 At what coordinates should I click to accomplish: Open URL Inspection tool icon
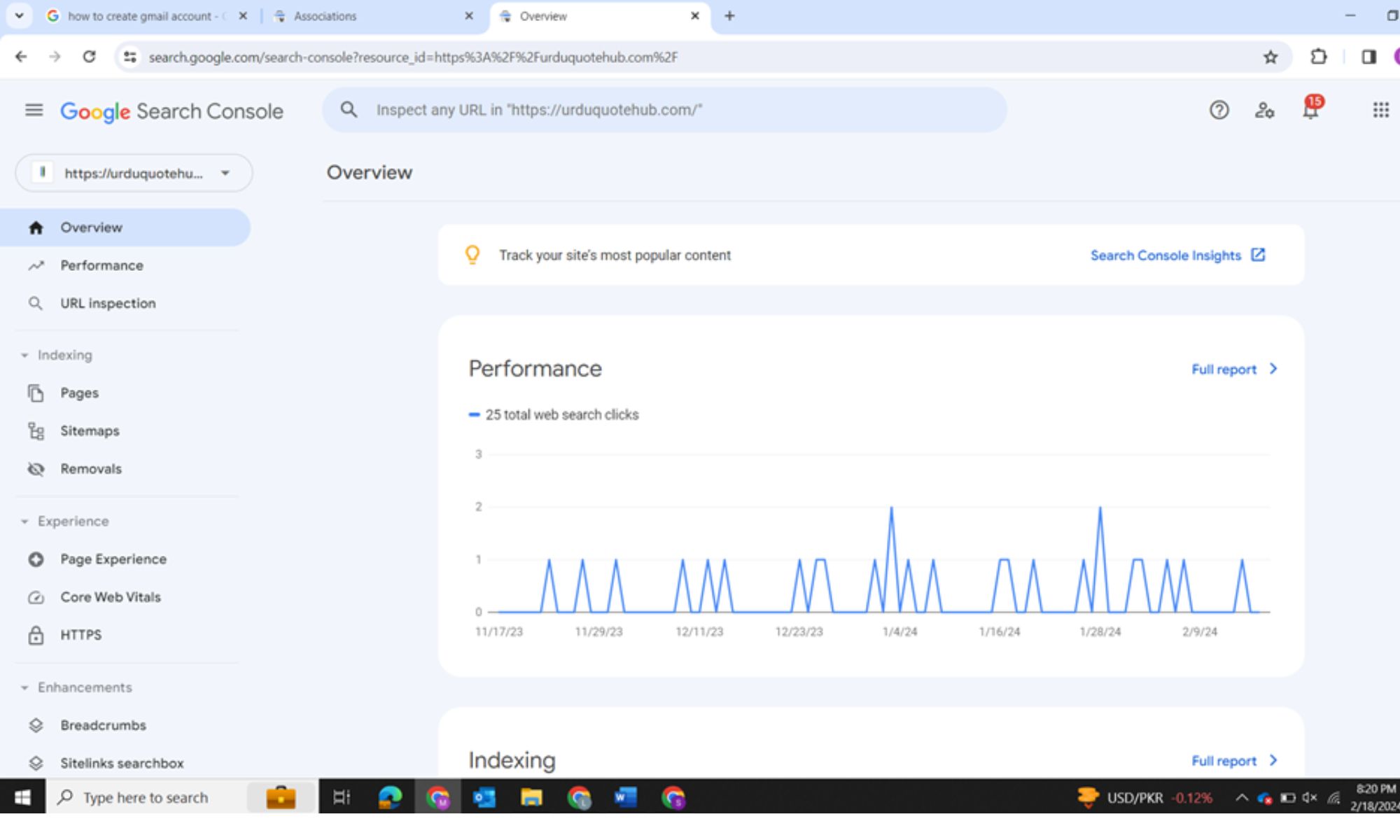point(35,303)
